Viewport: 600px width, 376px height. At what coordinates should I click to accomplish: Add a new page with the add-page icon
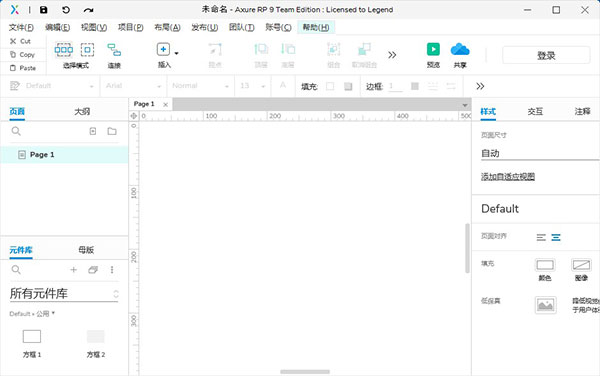coord(93,131)
